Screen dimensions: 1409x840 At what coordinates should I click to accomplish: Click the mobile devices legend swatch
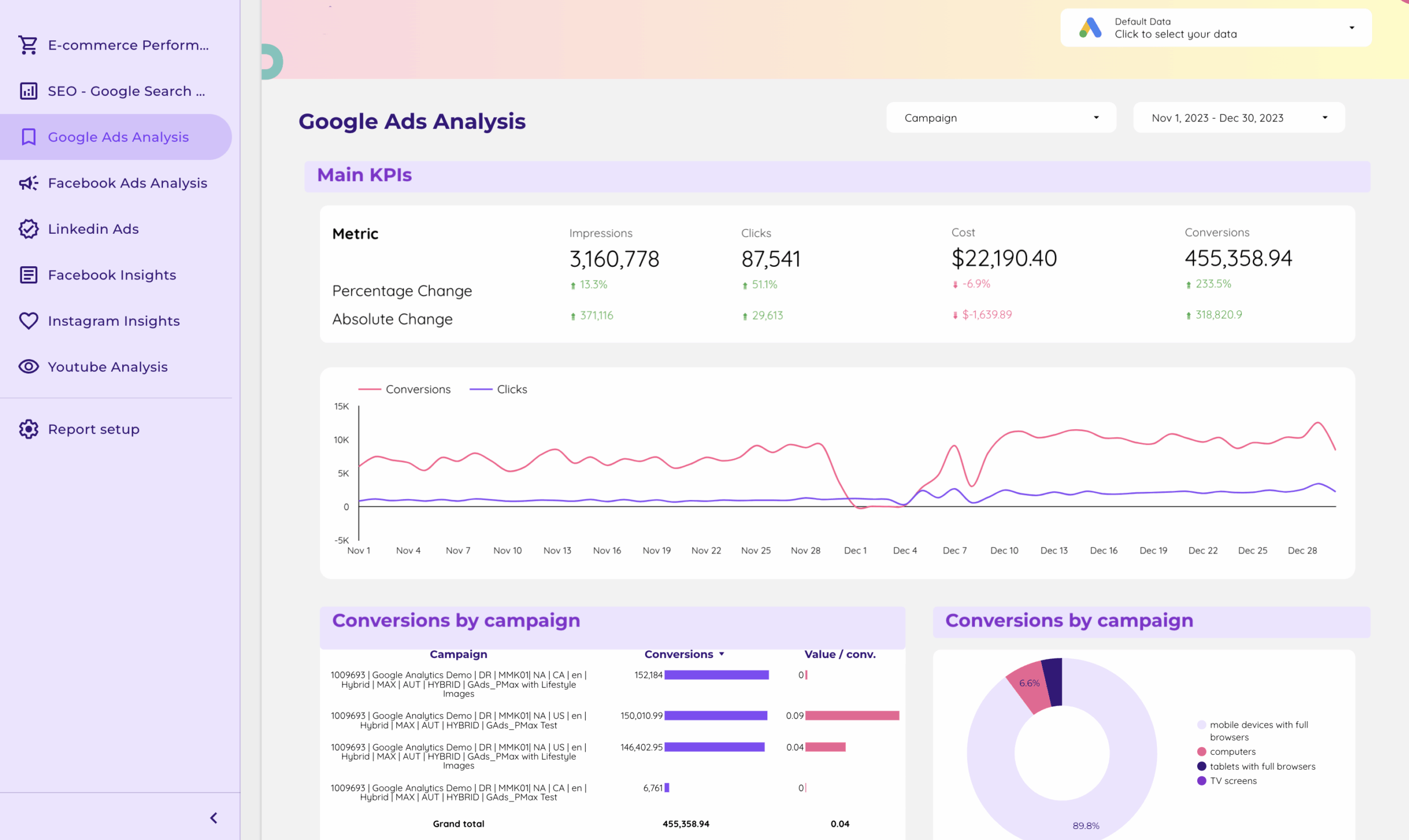pyautogui.click(x=1202, y=724)
